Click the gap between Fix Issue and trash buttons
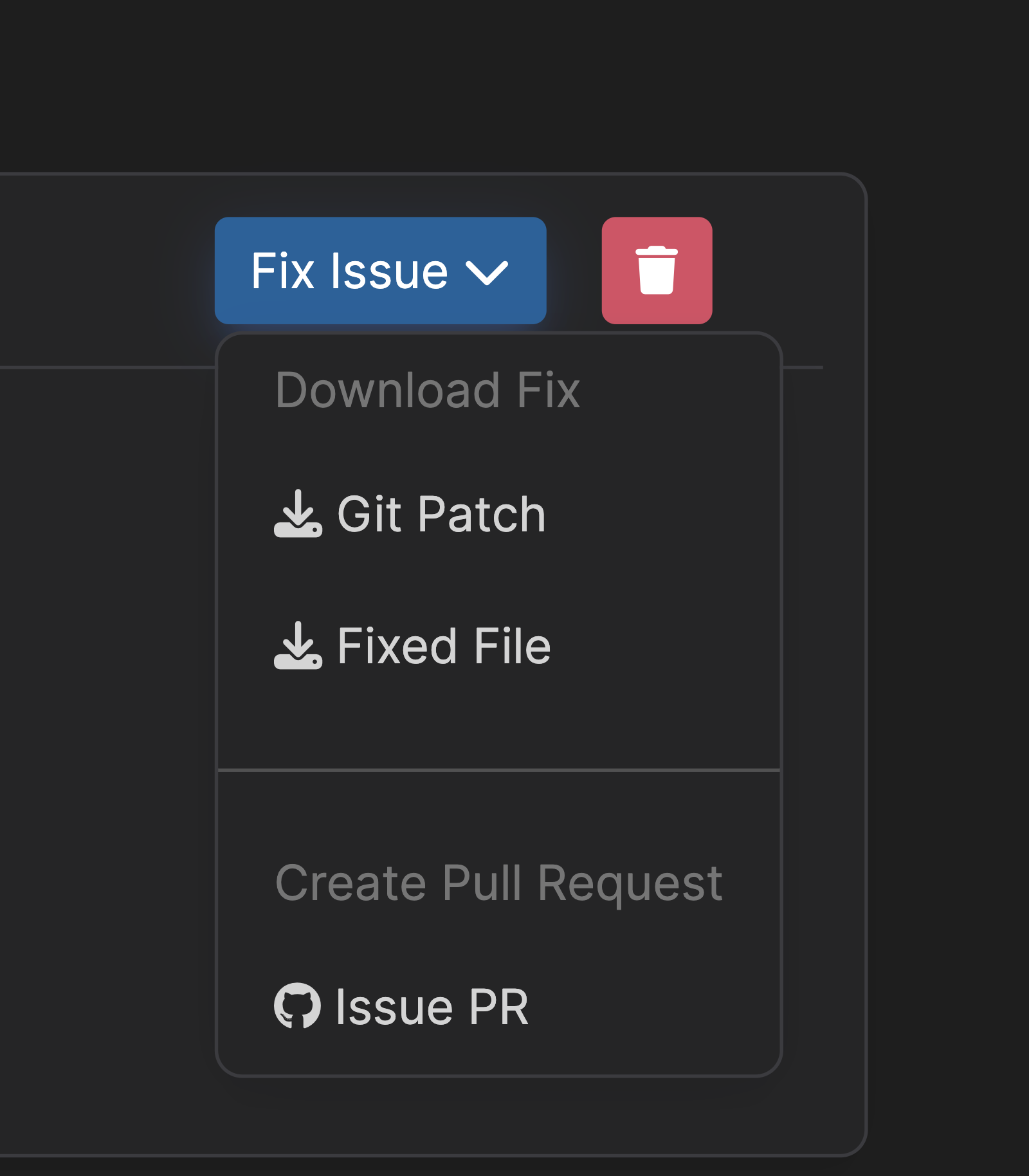1029x1176 pixels. pos(574,270)
